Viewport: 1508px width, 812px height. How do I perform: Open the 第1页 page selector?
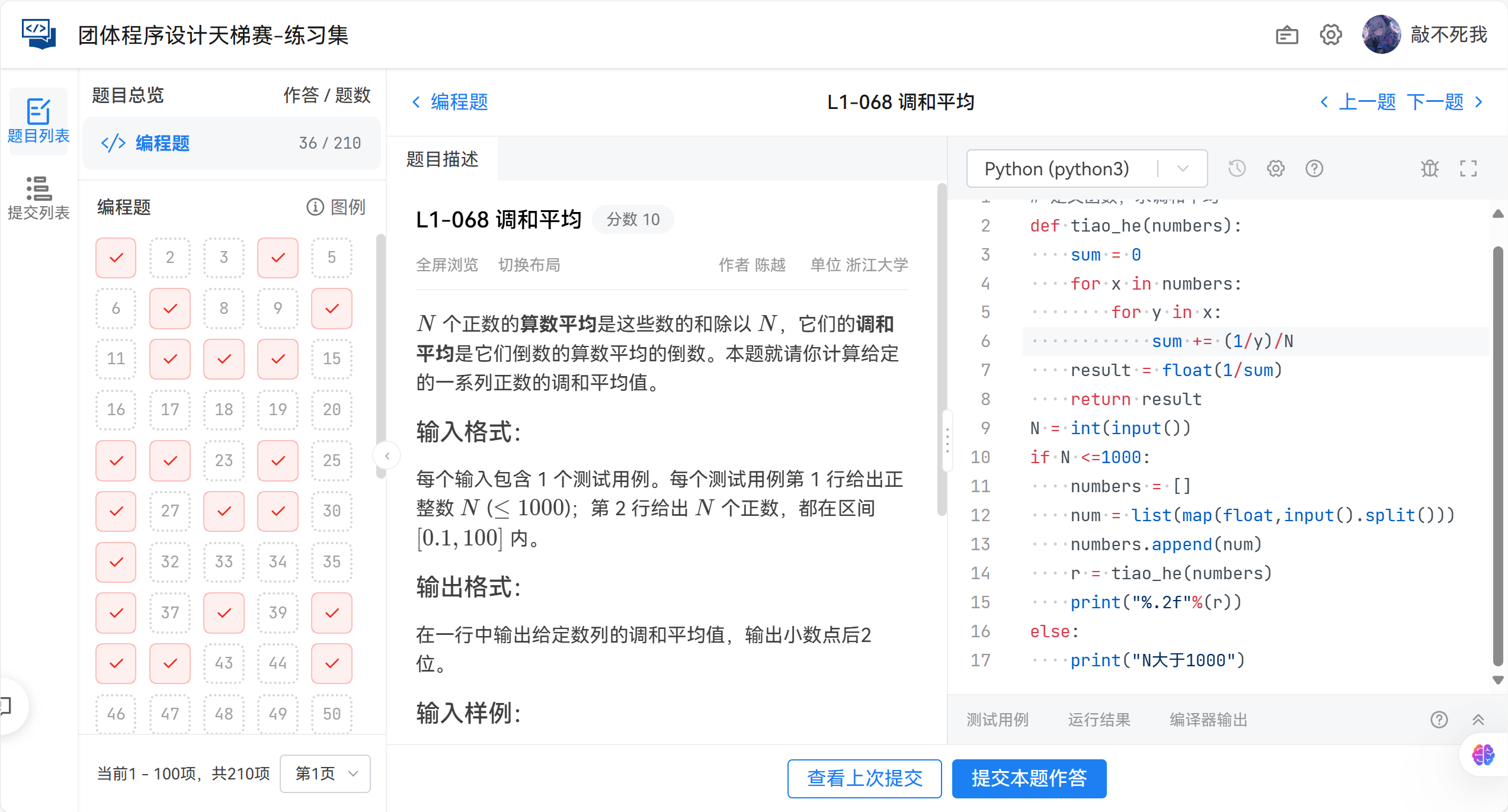(x=325, y=774)
